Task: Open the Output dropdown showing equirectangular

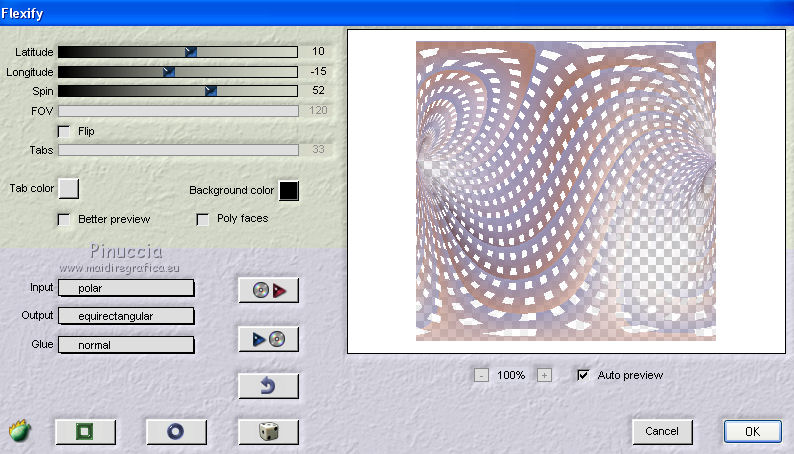Action: coord(126,316)
